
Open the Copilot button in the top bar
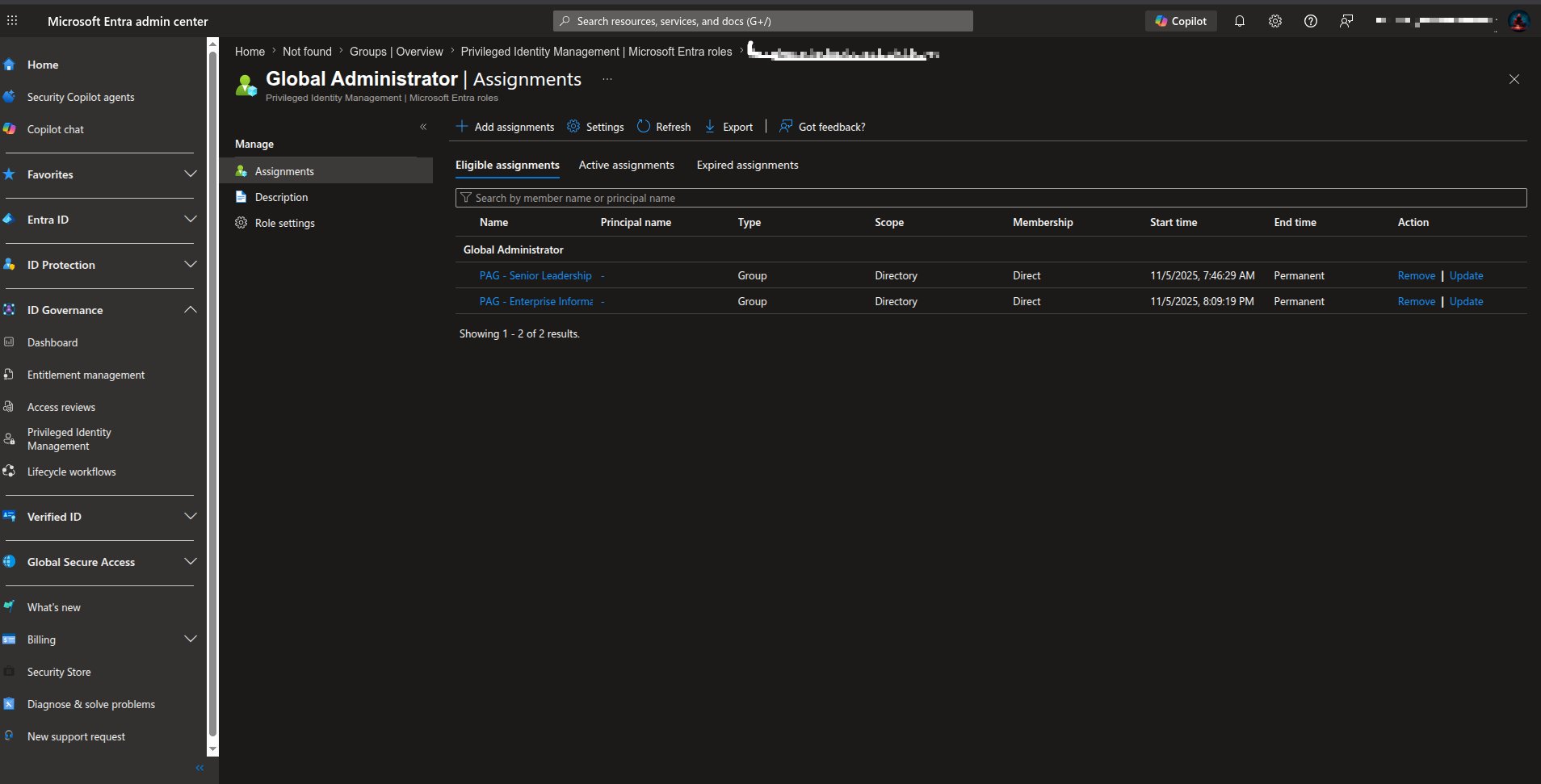point(1181,21)
